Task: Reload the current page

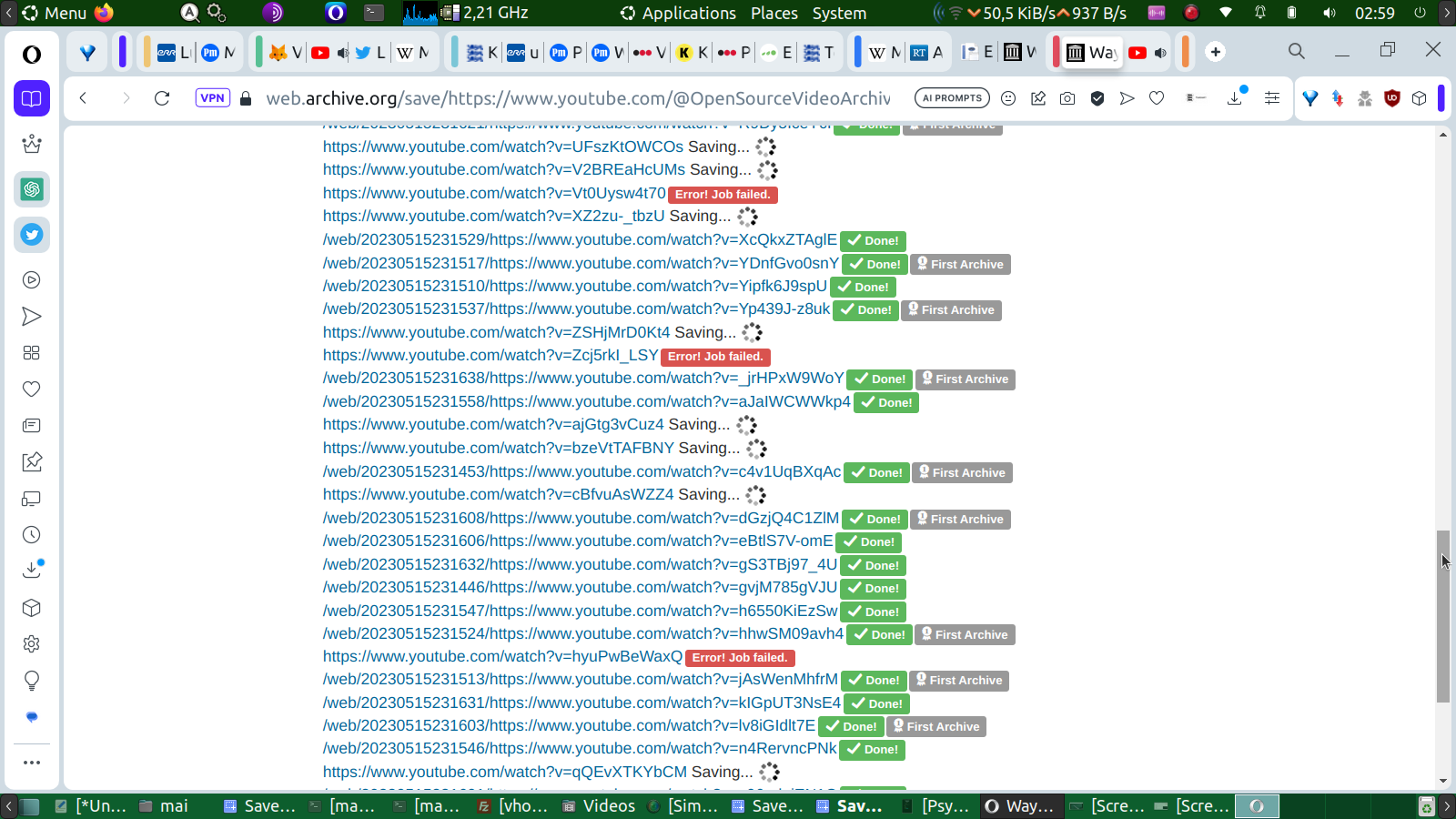Action: [x=162, y=98]
